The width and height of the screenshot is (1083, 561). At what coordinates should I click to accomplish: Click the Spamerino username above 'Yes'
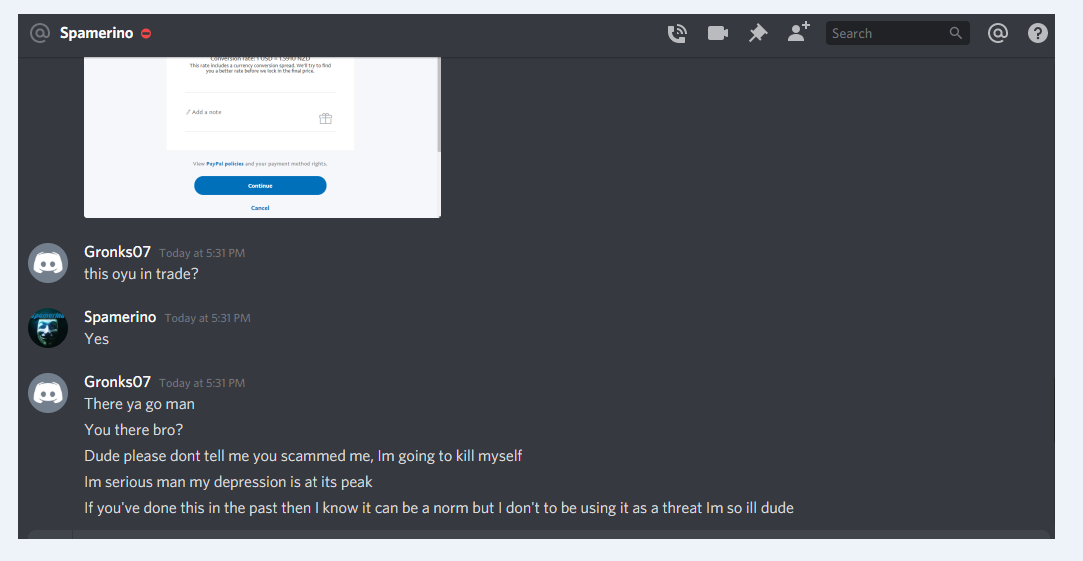120,317
